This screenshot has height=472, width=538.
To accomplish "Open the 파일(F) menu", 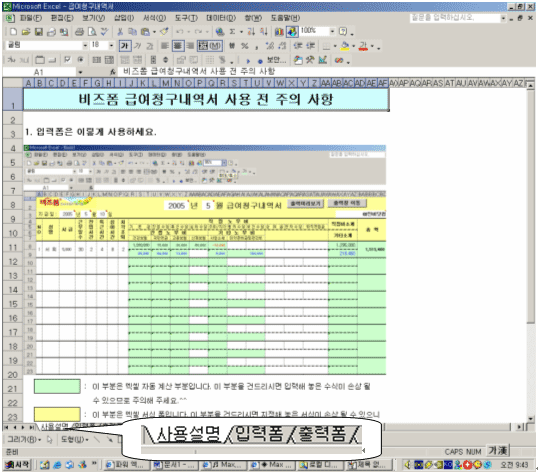I will click(31, 18).
